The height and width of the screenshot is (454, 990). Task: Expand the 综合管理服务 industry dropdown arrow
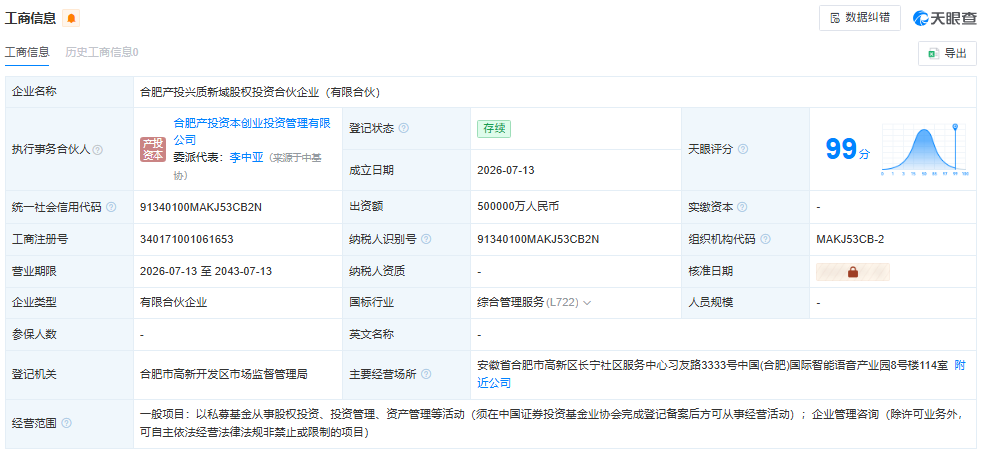pyautogui.click(x=587, y=303)
